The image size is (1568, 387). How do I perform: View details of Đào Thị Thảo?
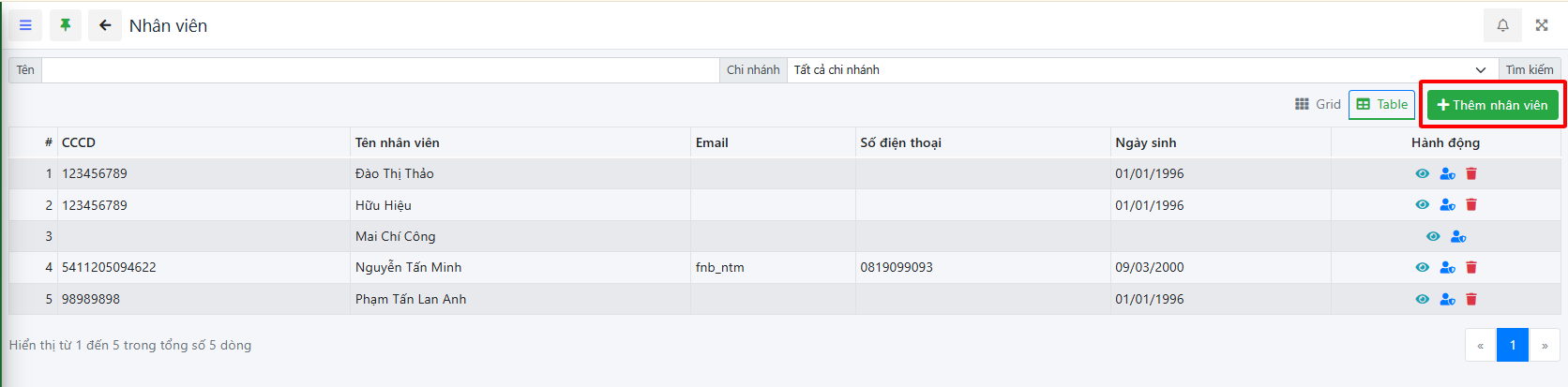click(x=1423, y=173)
